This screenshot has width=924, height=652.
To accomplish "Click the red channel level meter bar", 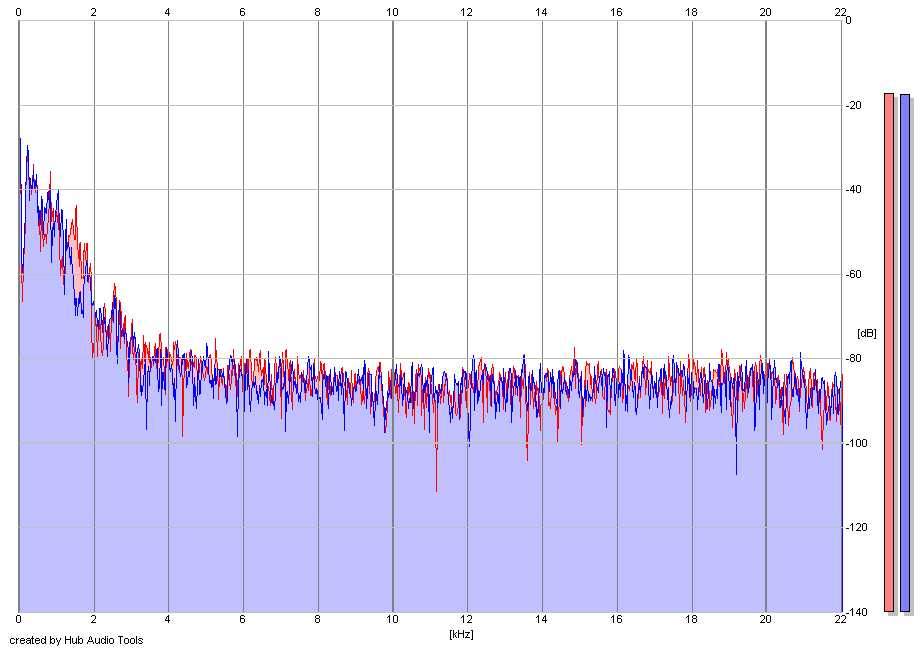I will (x=889, y=353).
